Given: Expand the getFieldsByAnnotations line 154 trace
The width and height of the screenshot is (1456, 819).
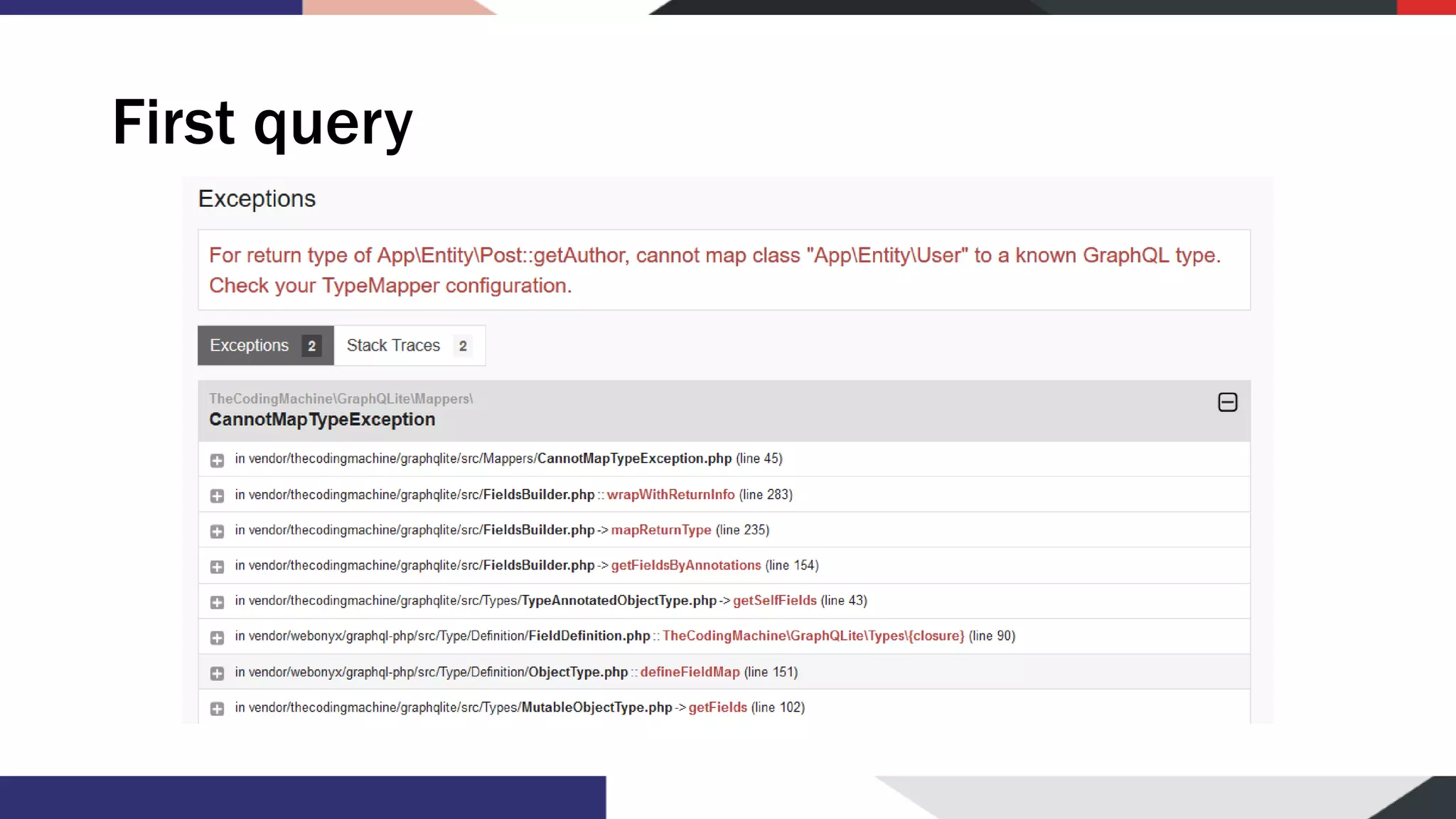Looking at the screenshot, I should click(217, 567).
